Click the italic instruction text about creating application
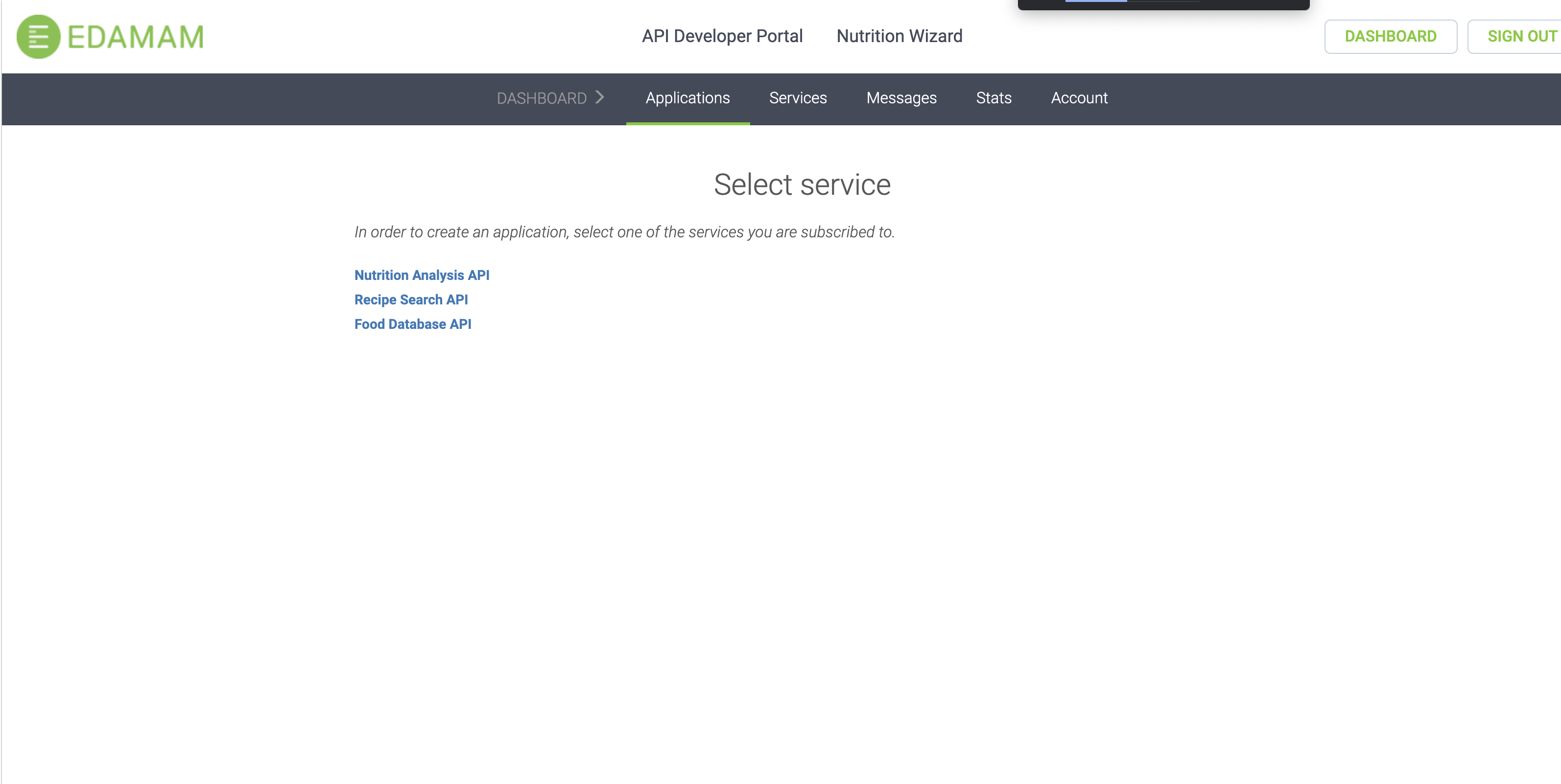Screen dimensions: 1561x784 (x=623, y=232)
